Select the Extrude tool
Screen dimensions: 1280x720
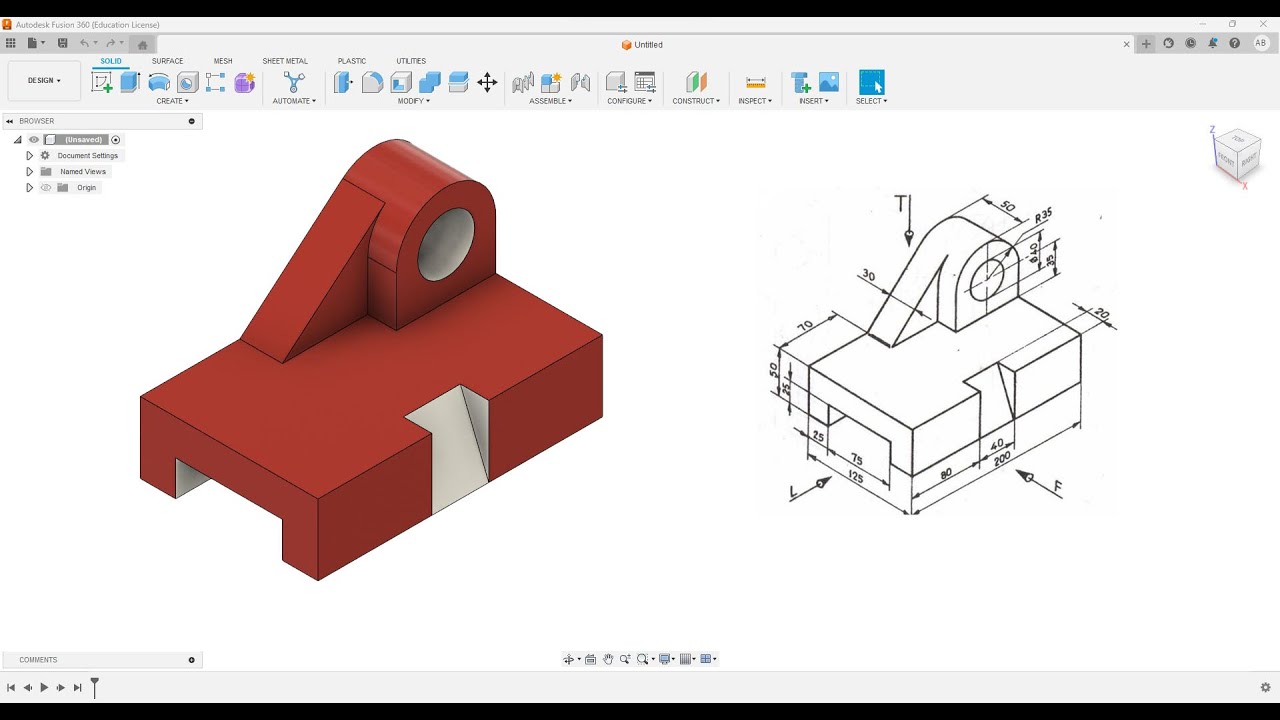pyautogui.click(x=130, y=83)
